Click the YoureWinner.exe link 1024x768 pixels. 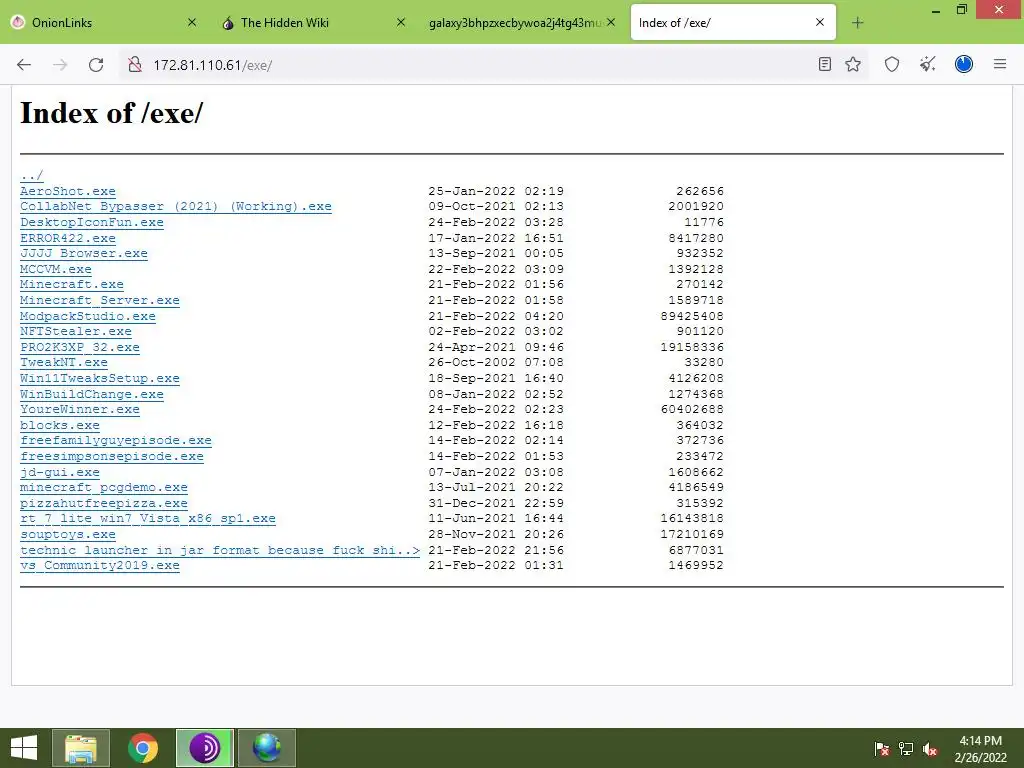coord(80,409)
